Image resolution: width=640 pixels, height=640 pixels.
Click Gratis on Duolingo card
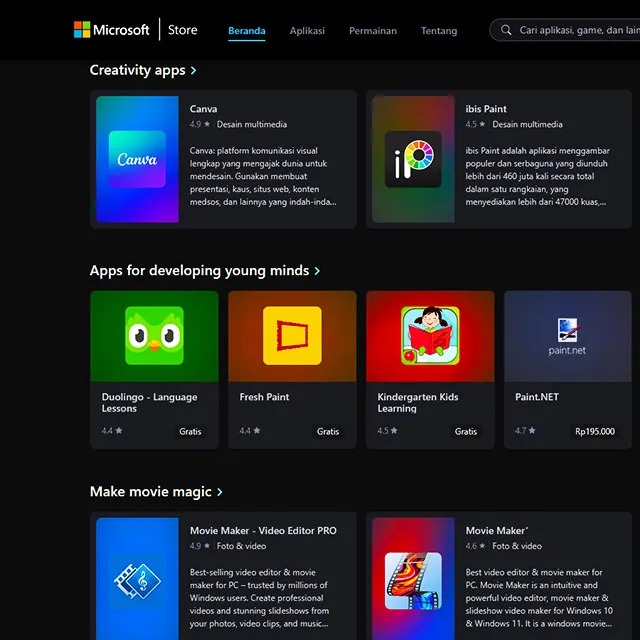(190, 431)
